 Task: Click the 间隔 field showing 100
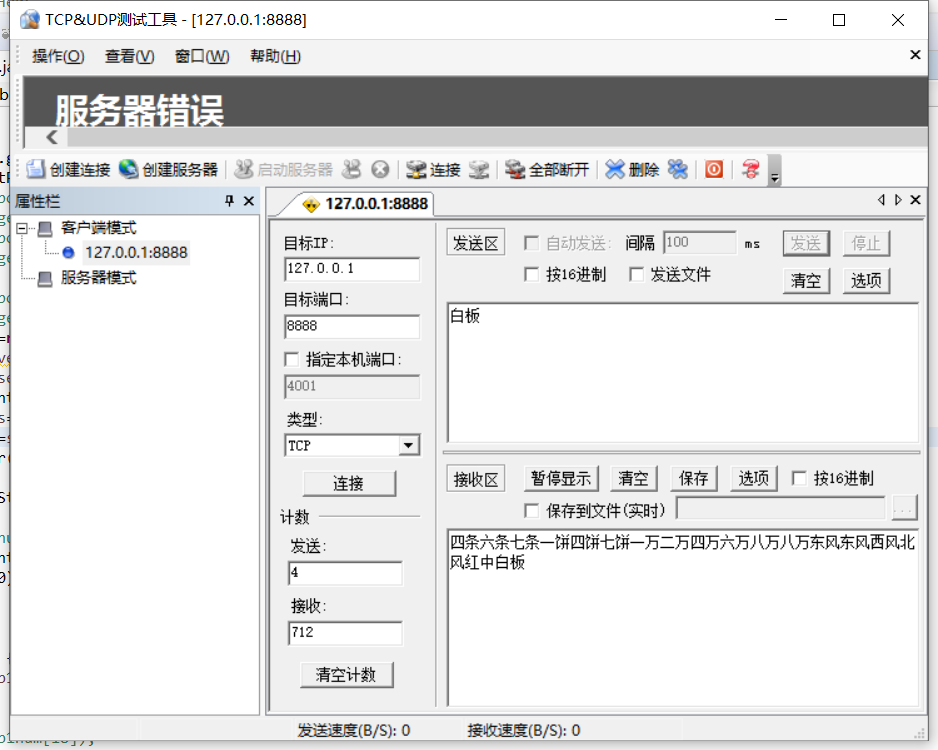[x=700, y=243]
